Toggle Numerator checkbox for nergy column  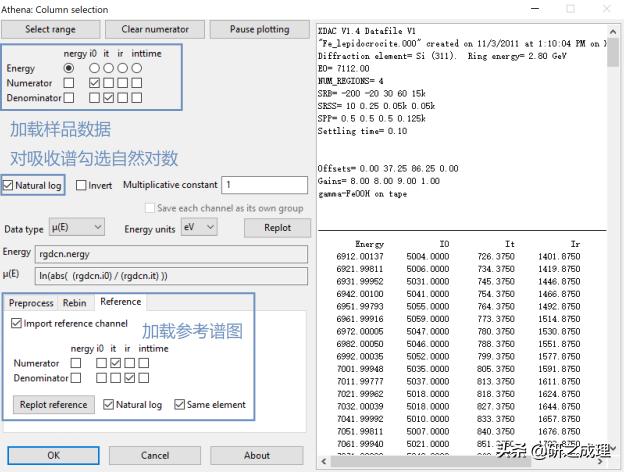point(69,83)
